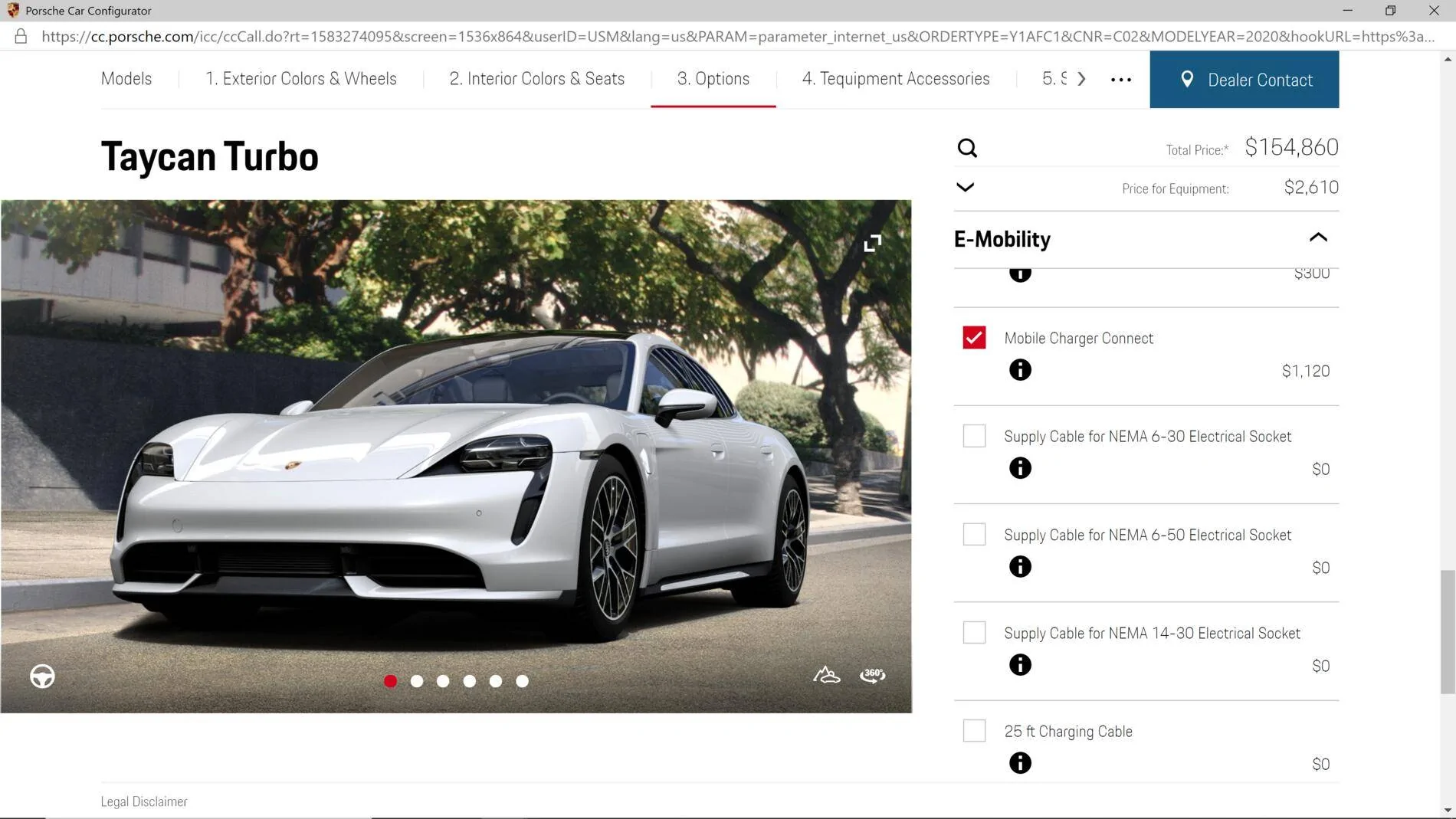This screenshot has height=819, width=1456.
Task: Select Supply Cable for NEMA 14-30 Socket
Action: pos(974,633)
